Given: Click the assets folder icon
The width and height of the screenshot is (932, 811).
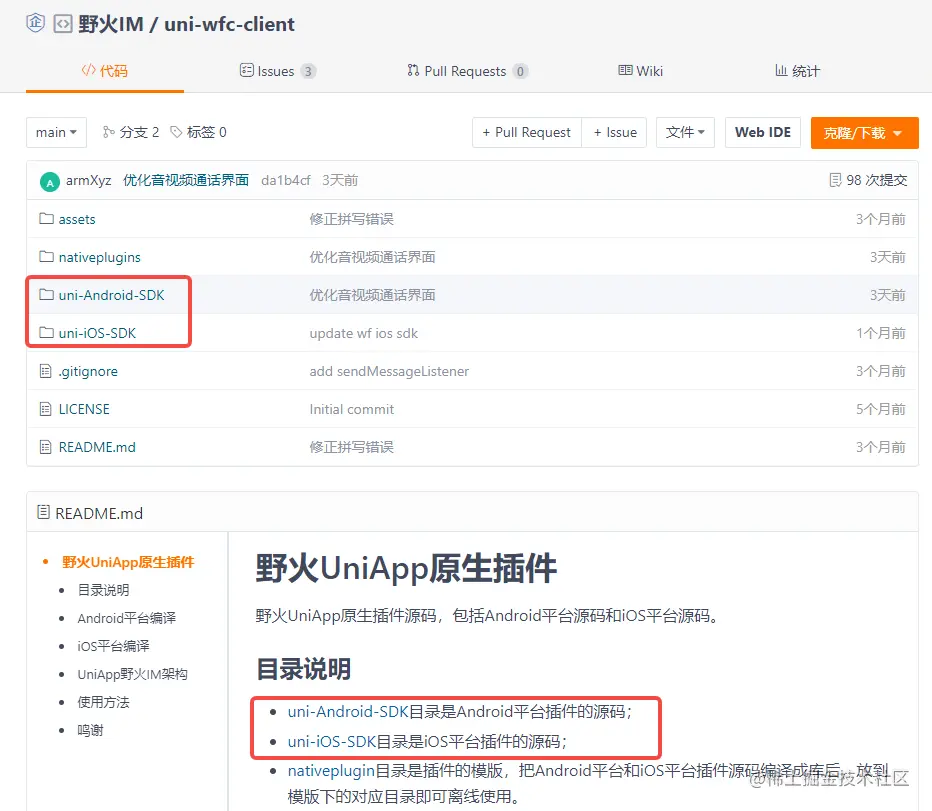Looking at the screenshot, I should pyautogui.click(x=46, y=218).
